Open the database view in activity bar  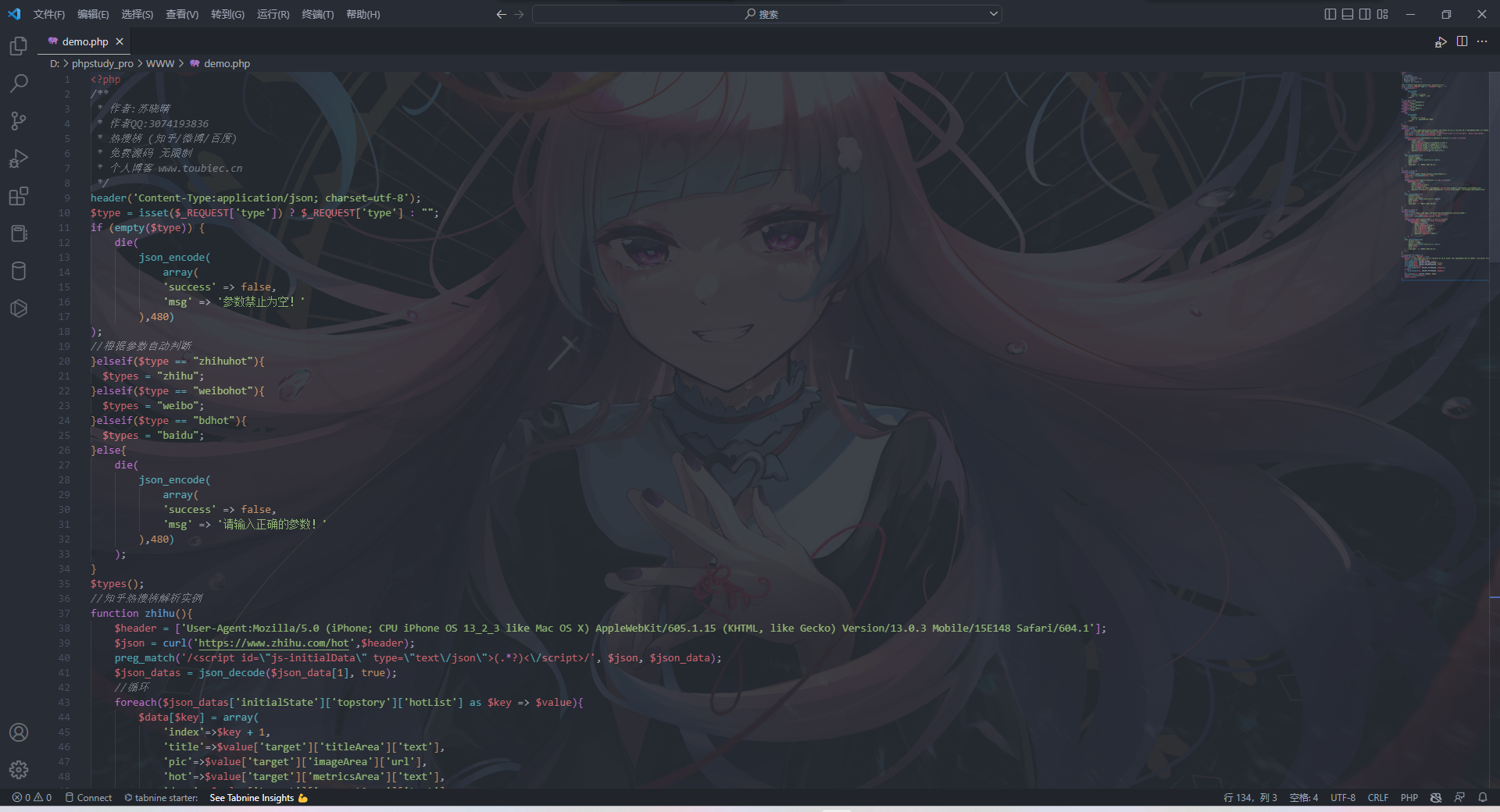[19, 271]
